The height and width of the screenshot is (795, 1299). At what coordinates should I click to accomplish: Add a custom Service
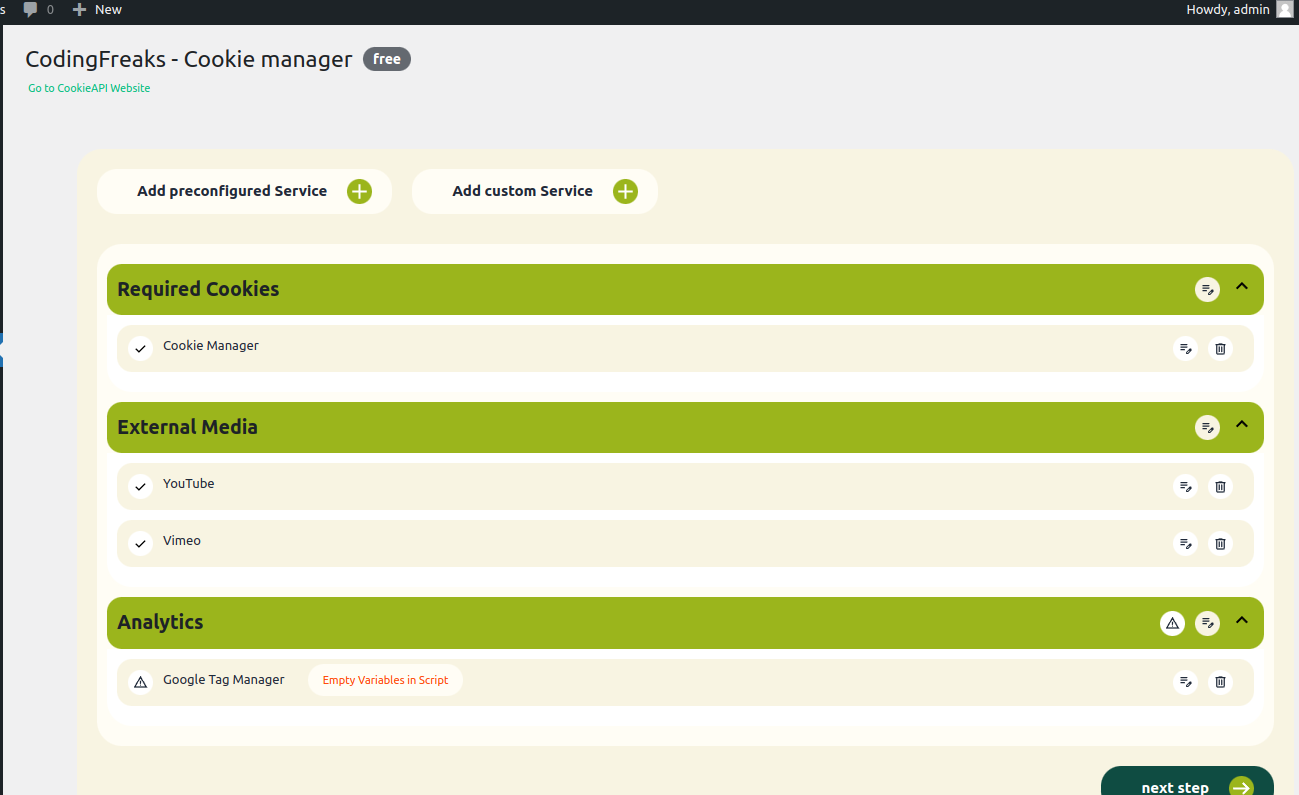535,191
